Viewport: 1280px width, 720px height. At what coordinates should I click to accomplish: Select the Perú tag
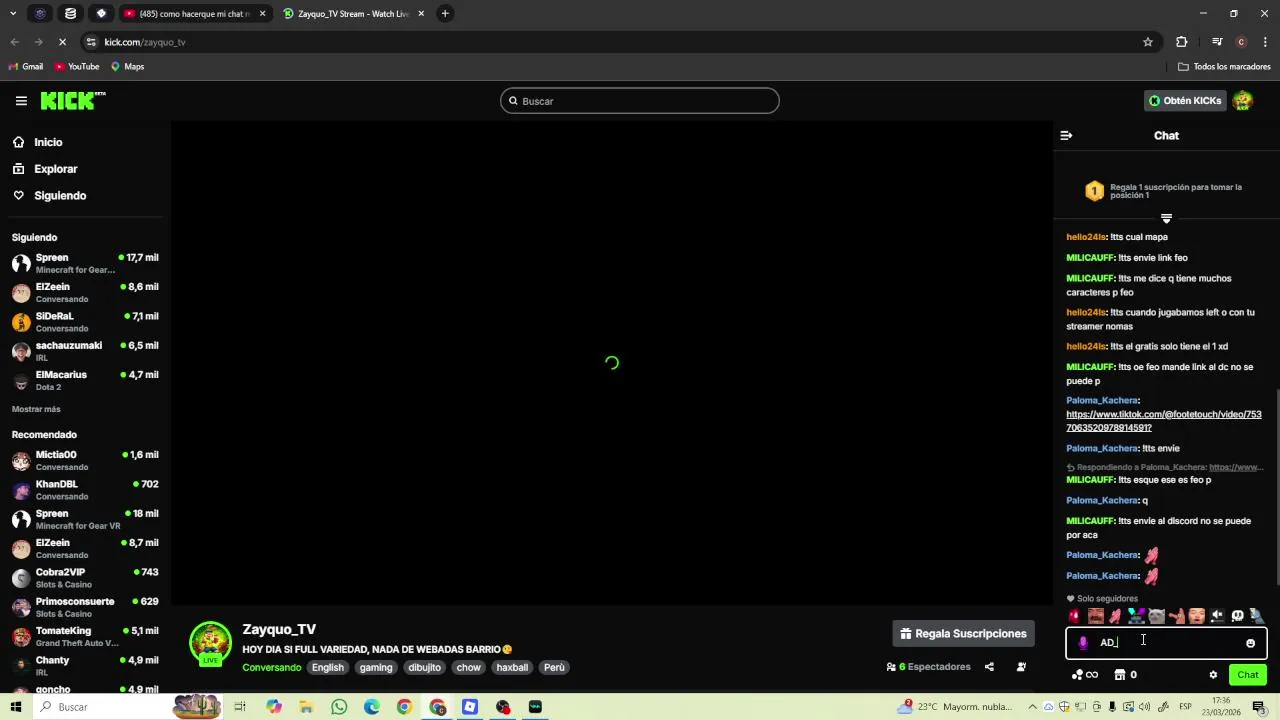554,667
